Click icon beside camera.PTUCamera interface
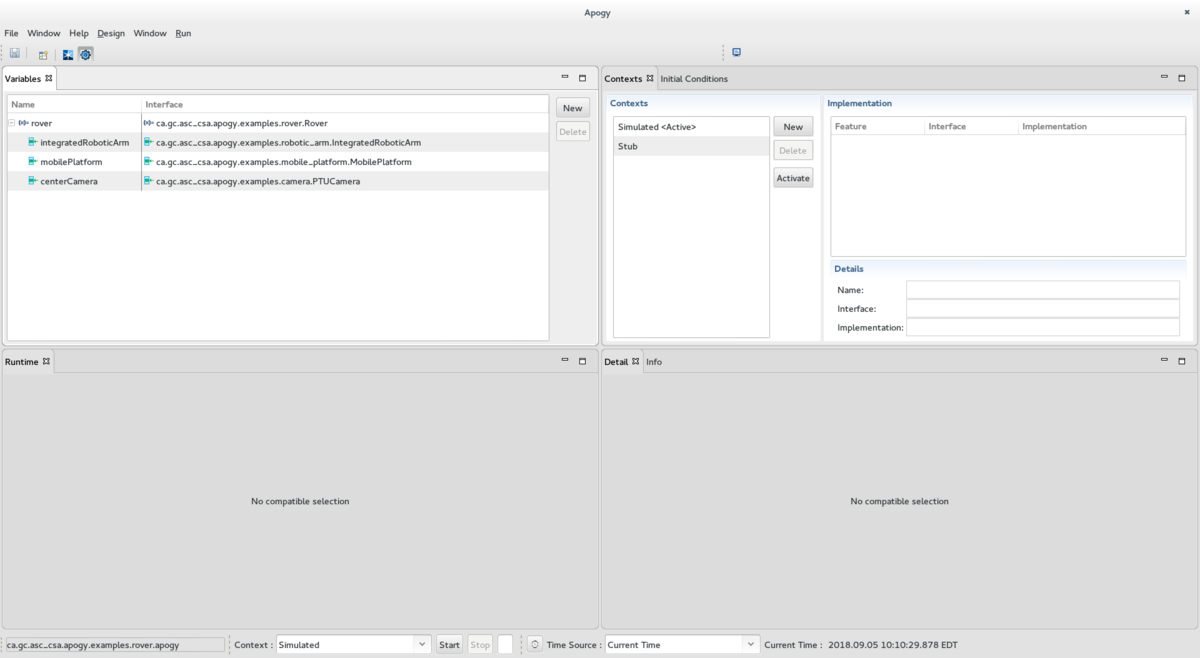The image size is (1200, 658). click(x=148, y=181)
